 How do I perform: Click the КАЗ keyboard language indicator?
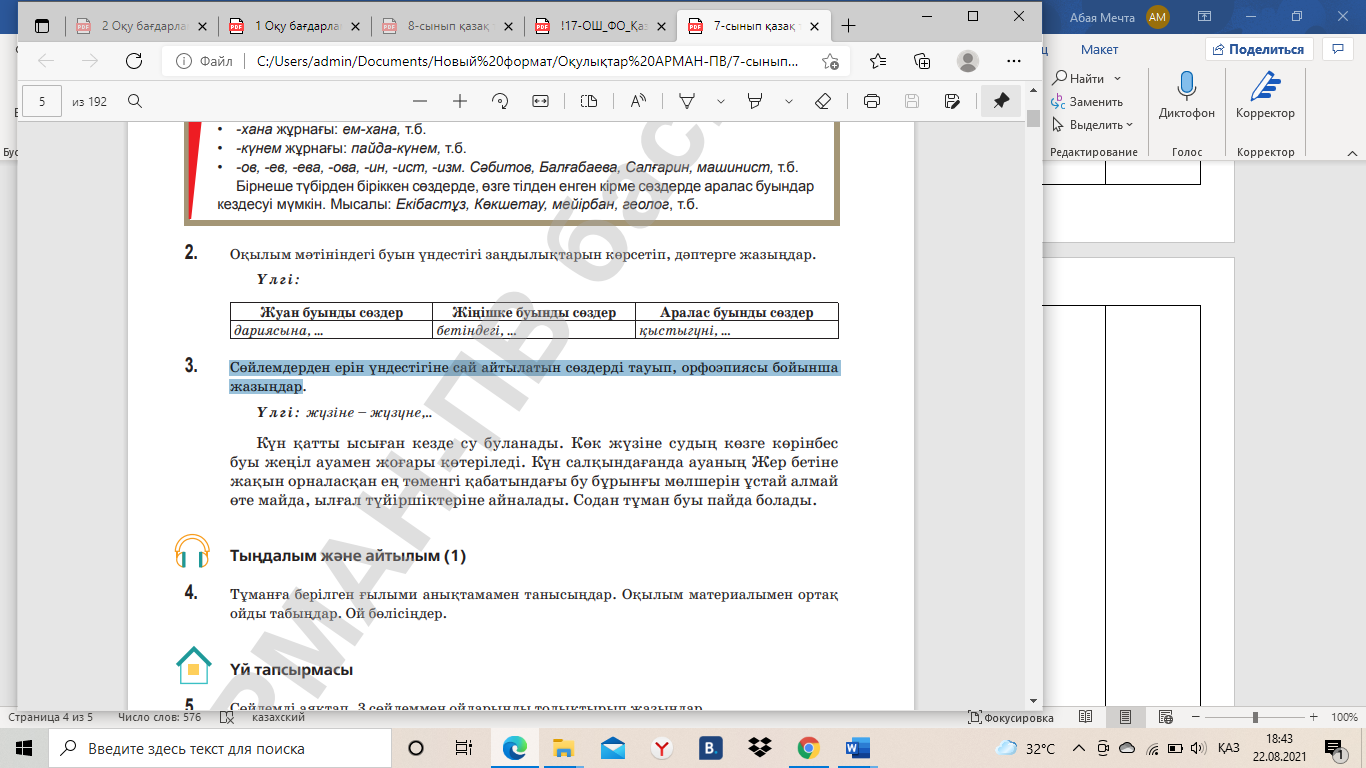pos(1229,748)
